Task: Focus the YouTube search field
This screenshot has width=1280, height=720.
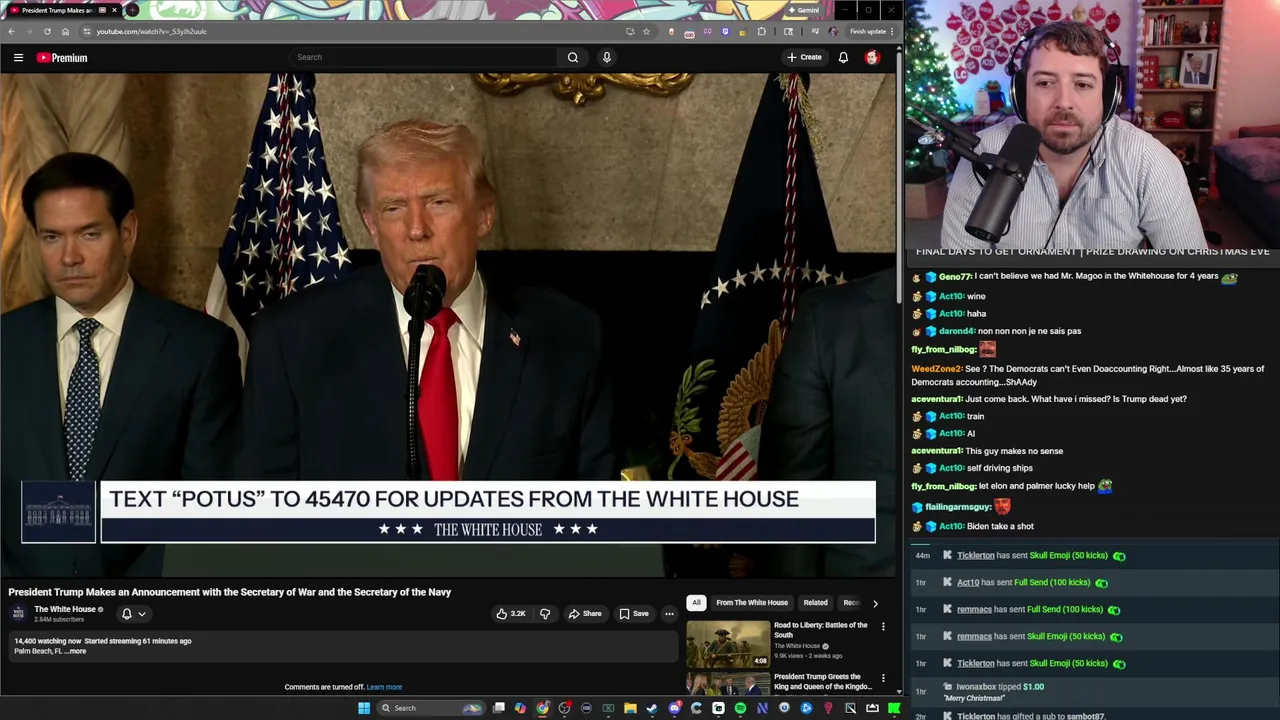Action: click(424, 57)
